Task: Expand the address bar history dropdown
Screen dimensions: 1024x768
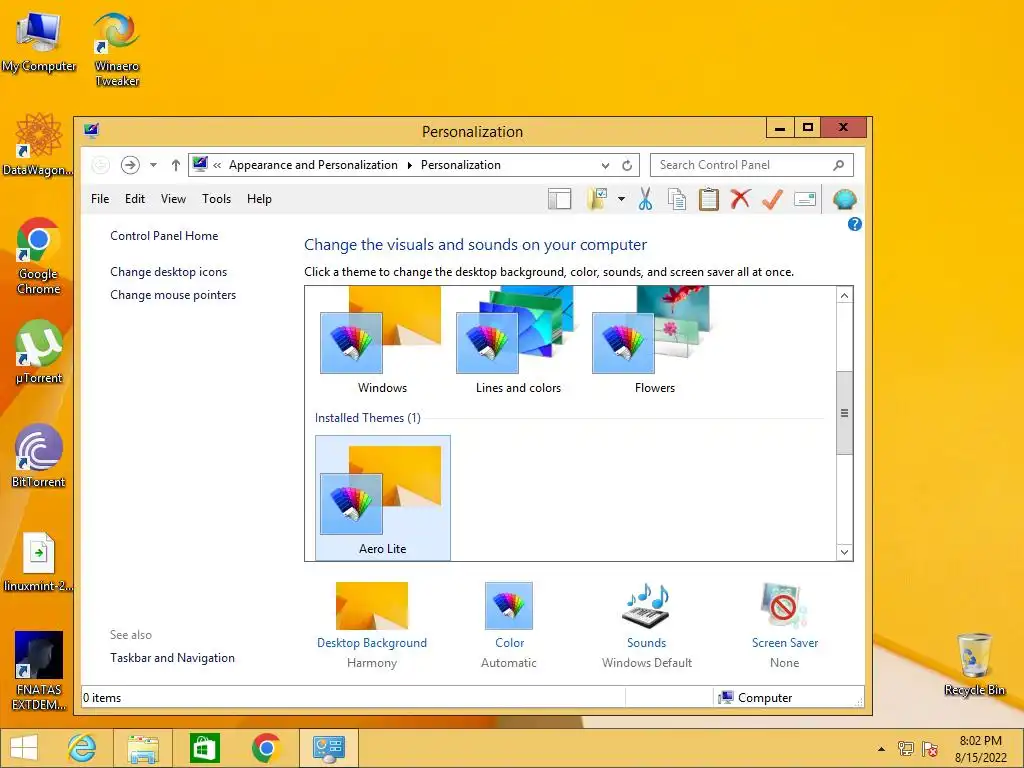Action: 605,165
